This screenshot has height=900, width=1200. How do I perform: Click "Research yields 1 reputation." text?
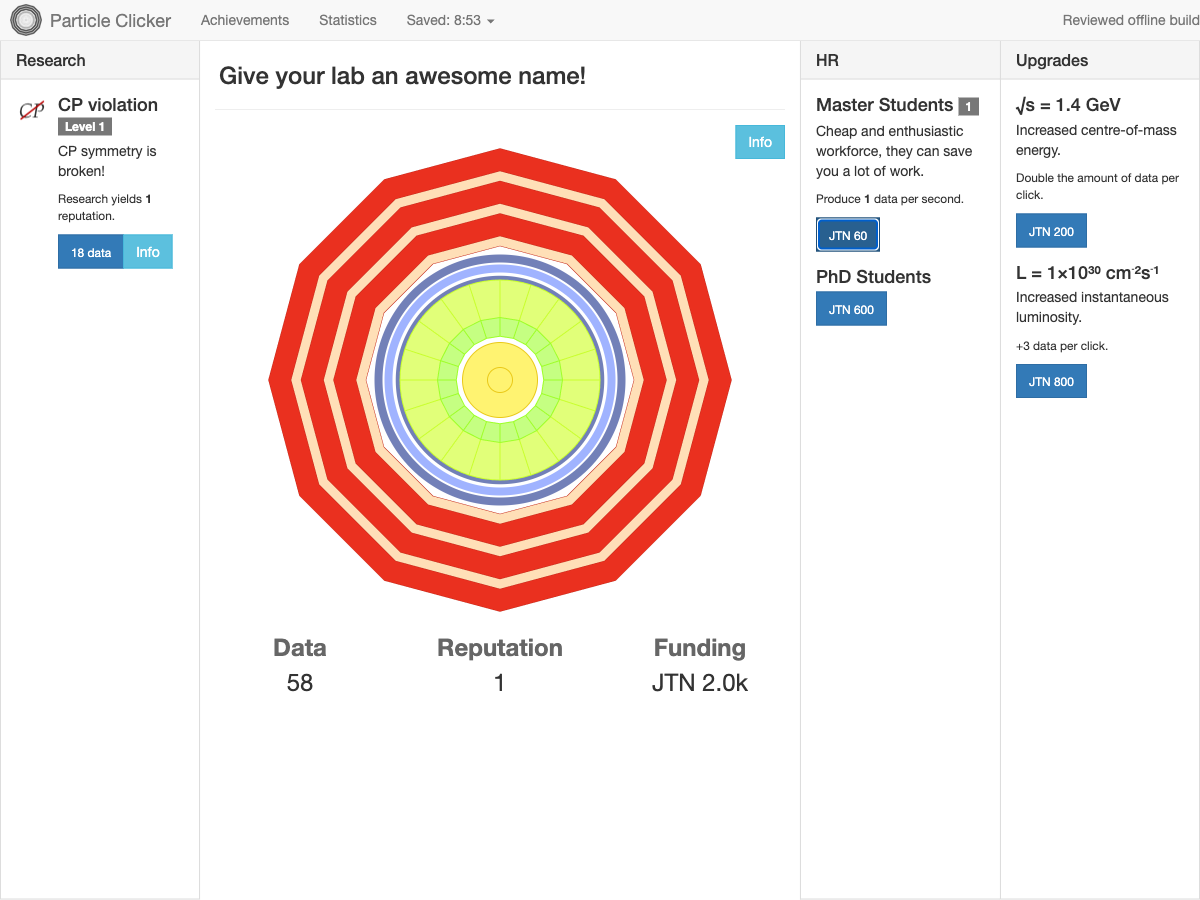(x=105, y=207)
